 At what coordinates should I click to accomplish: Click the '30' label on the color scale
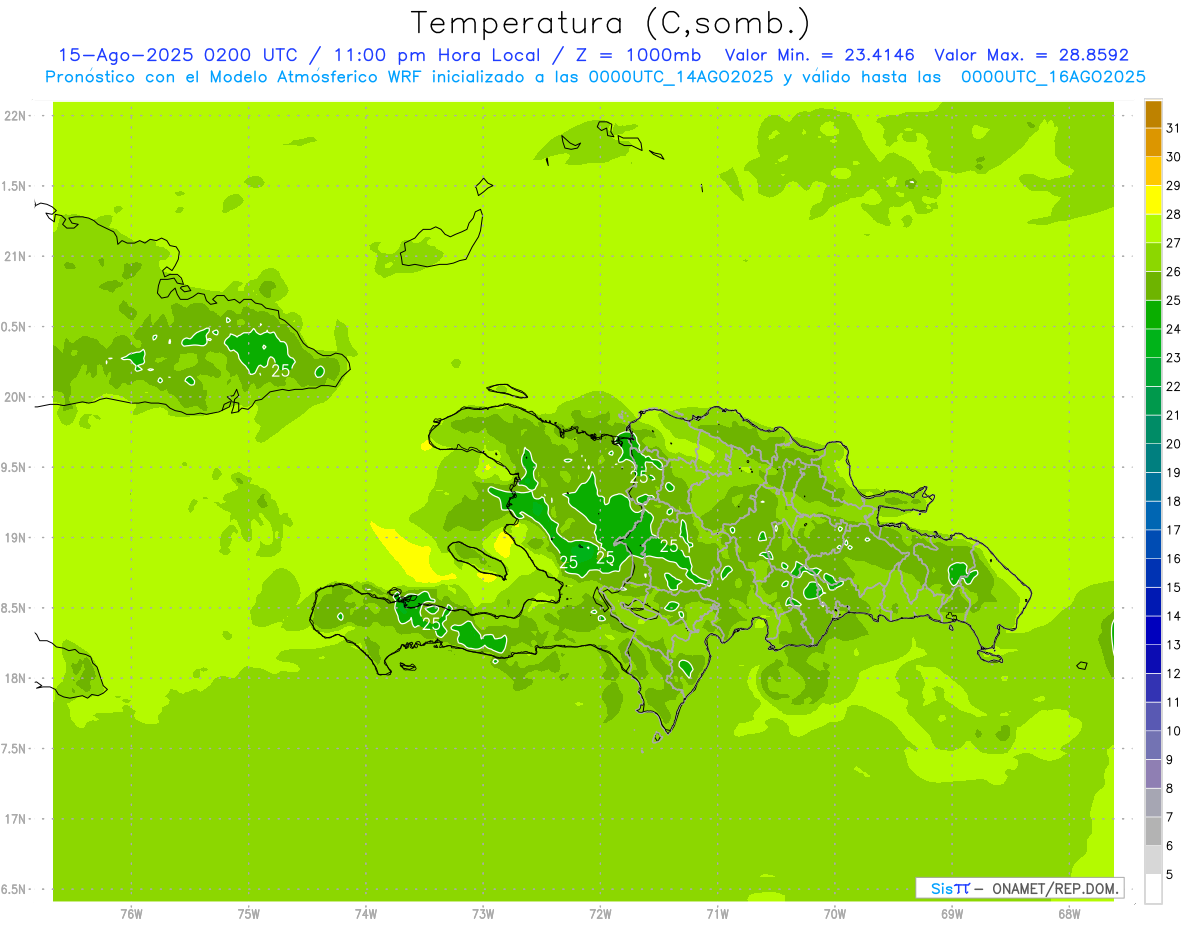pos(1174,157)
